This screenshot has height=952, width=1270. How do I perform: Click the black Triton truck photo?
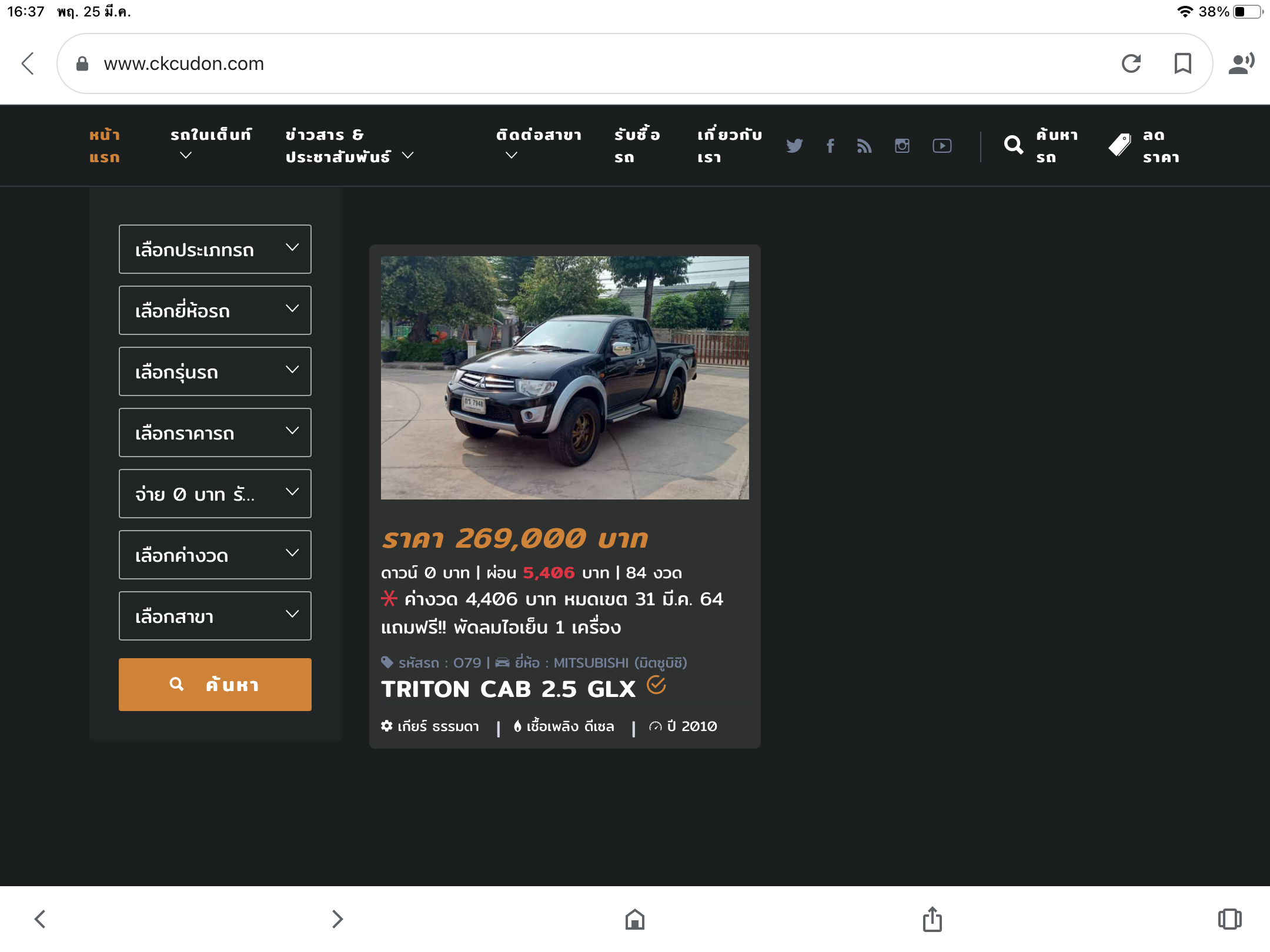click(564, 377)
